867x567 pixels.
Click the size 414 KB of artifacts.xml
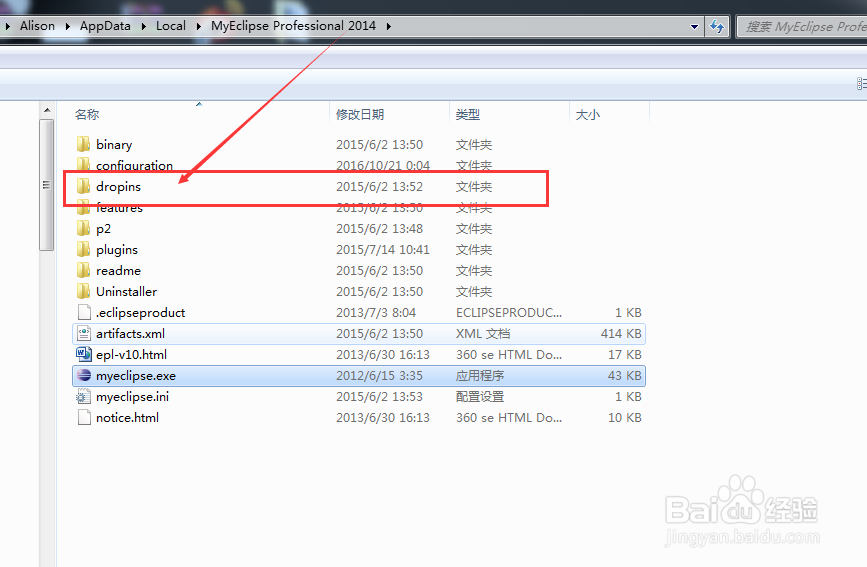tap(621, 334)
